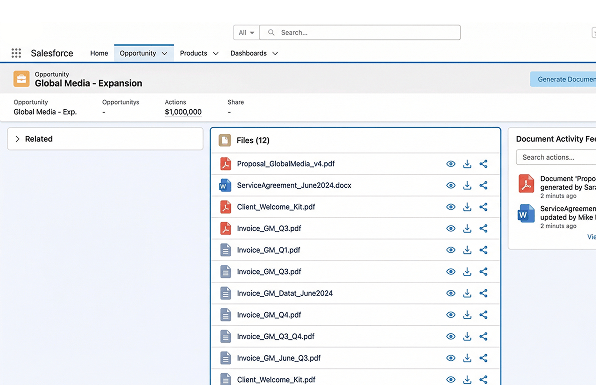Expand the Dashboards tab chevron menu
This screenshot has height=385, width=596.
click(x=275, y=54)
